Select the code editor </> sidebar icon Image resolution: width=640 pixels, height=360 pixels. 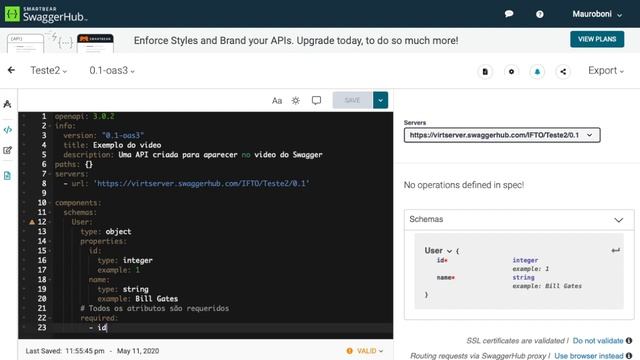[7, 130]
